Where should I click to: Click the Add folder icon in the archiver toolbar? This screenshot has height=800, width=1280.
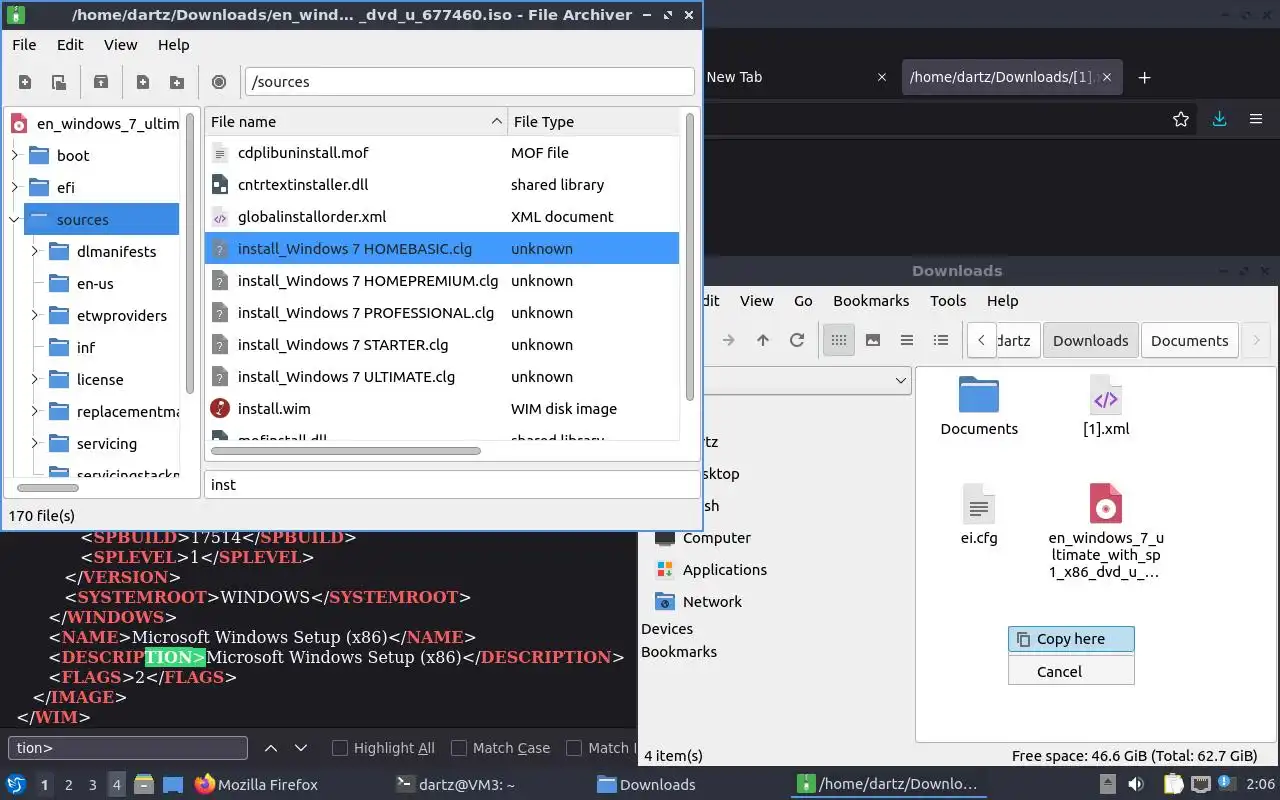pos(177,82)
